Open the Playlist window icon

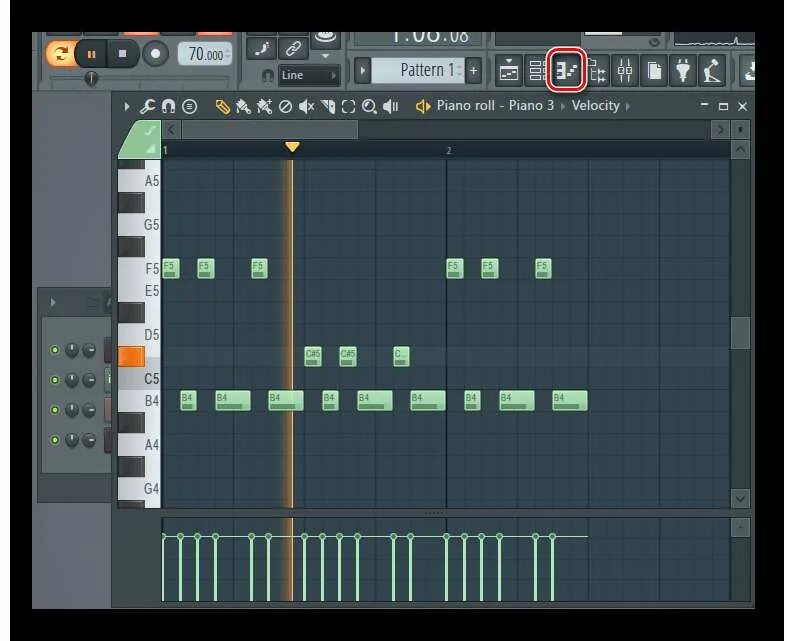pyautogui.click(x=508, y=71)
